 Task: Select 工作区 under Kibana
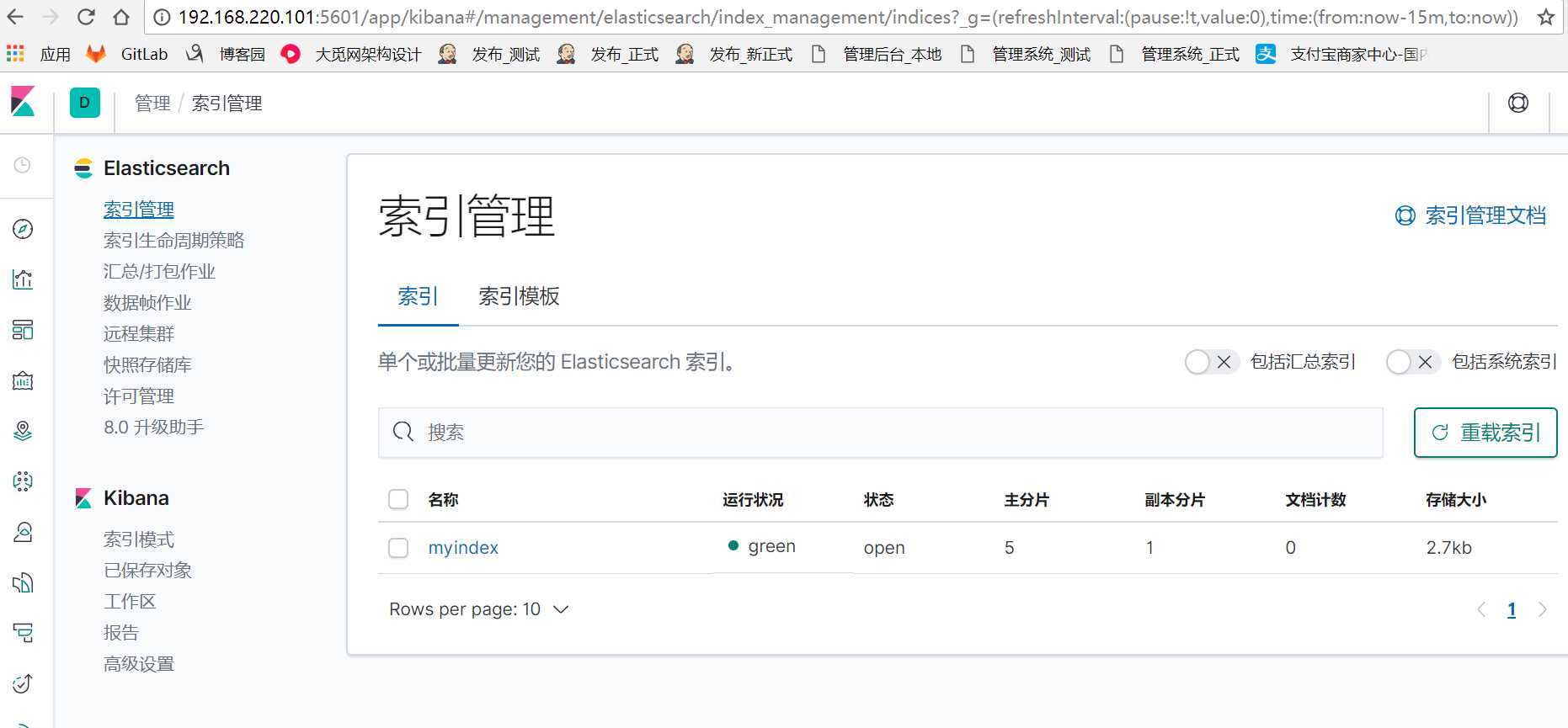click(130, 602)
